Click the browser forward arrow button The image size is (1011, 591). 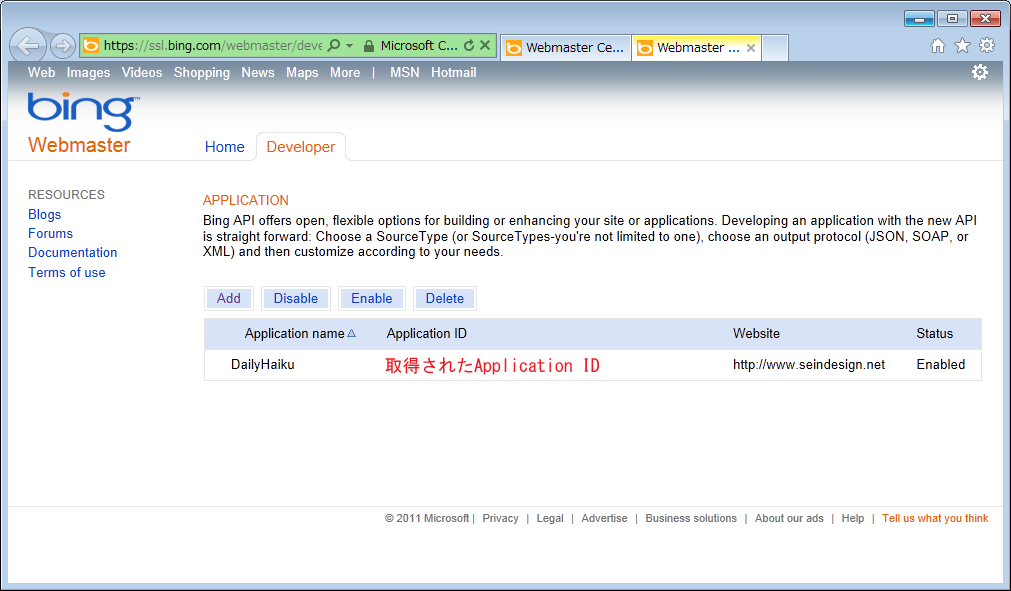pos(63,46)
